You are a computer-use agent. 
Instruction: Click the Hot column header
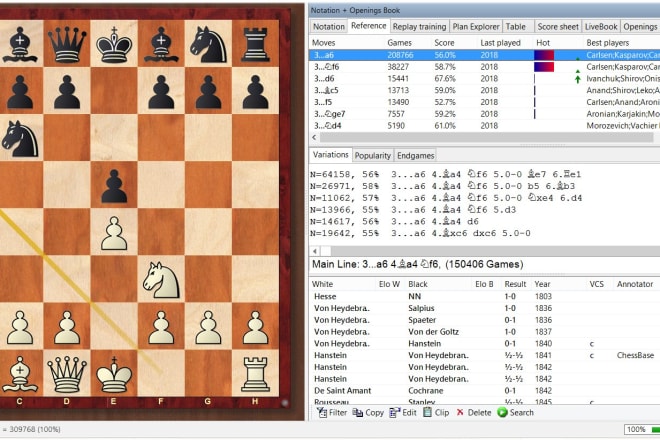543,43
